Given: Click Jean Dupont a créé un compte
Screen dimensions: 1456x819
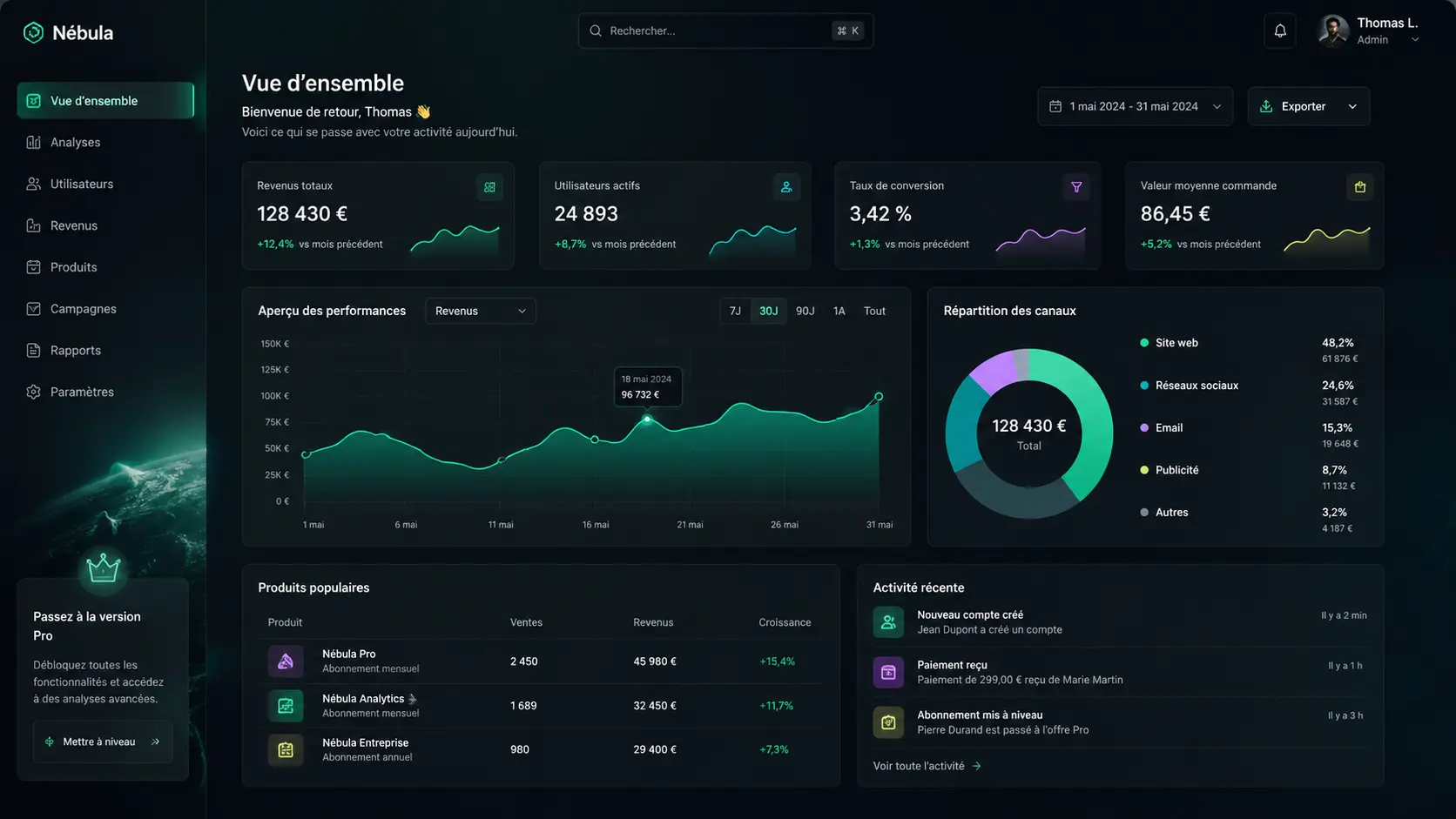Looking at the screenshot, I should [x=989, y=630].
